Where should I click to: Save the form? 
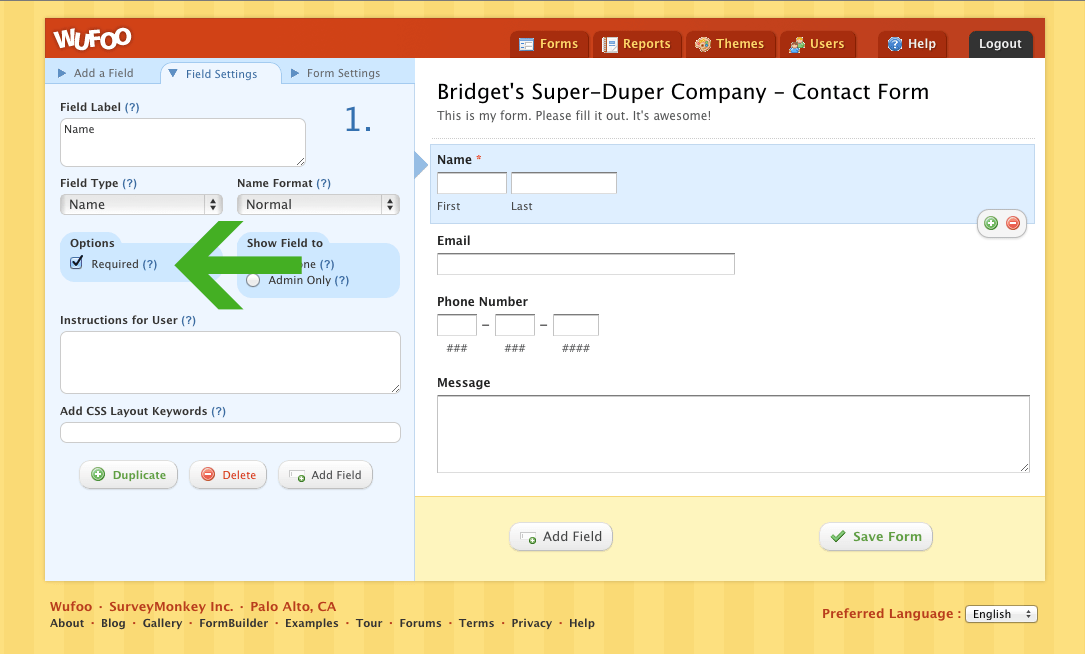point(876,536)
